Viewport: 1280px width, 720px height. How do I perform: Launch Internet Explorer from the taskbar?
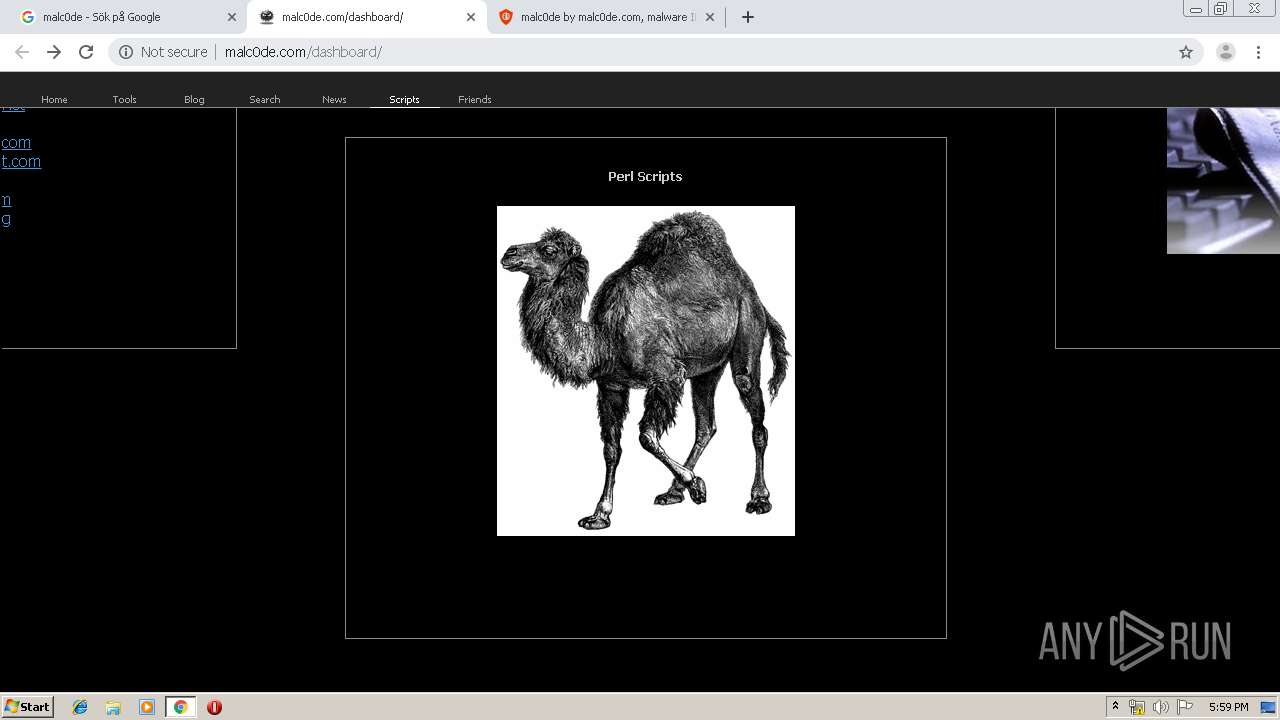click(80, 707)
